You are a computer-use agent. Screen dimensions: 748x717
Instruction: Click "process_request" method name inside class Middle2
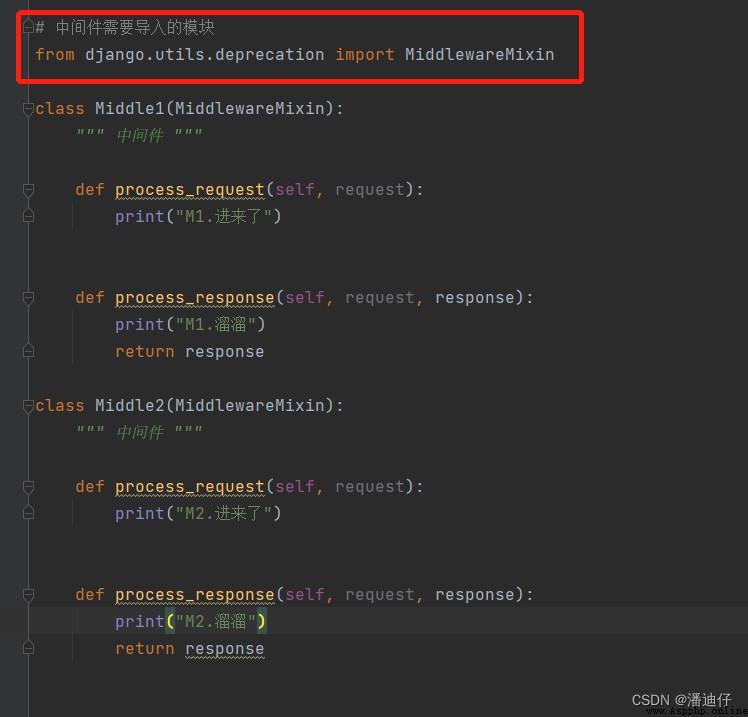(190, 487)
